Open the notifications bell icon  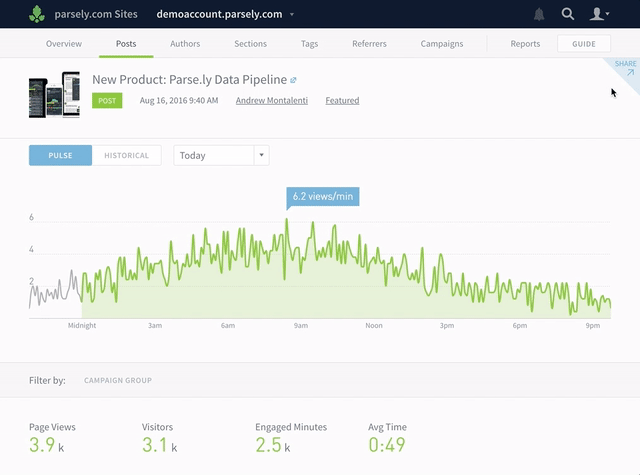(x=540, y=14)
